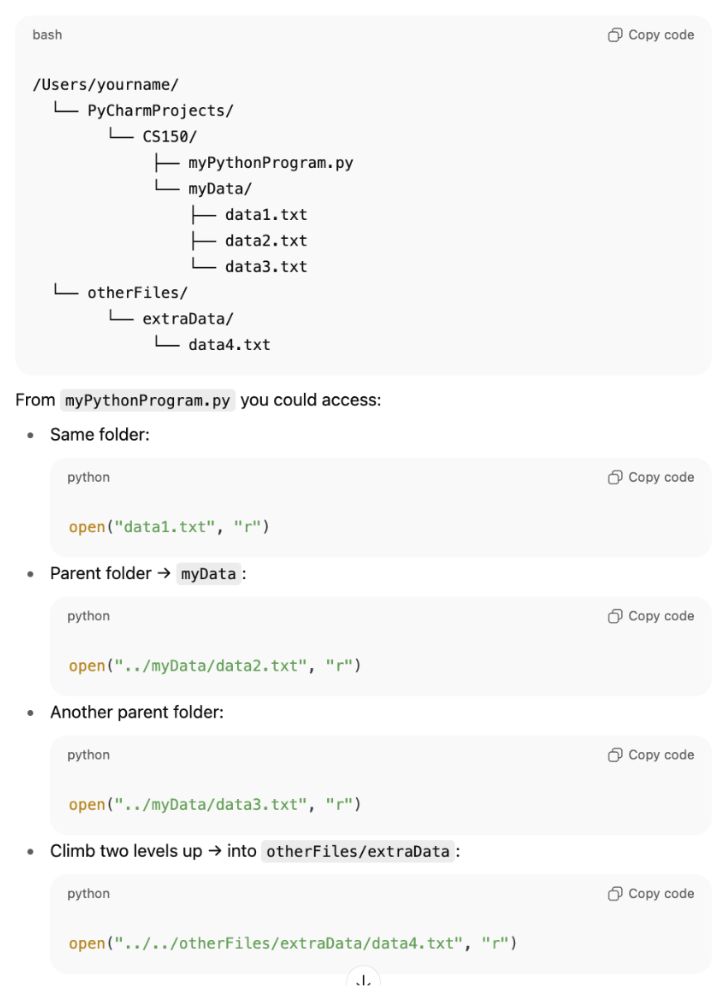
Task: Click data4.txt in the directory tree
Action: click(x=229, y=345)
